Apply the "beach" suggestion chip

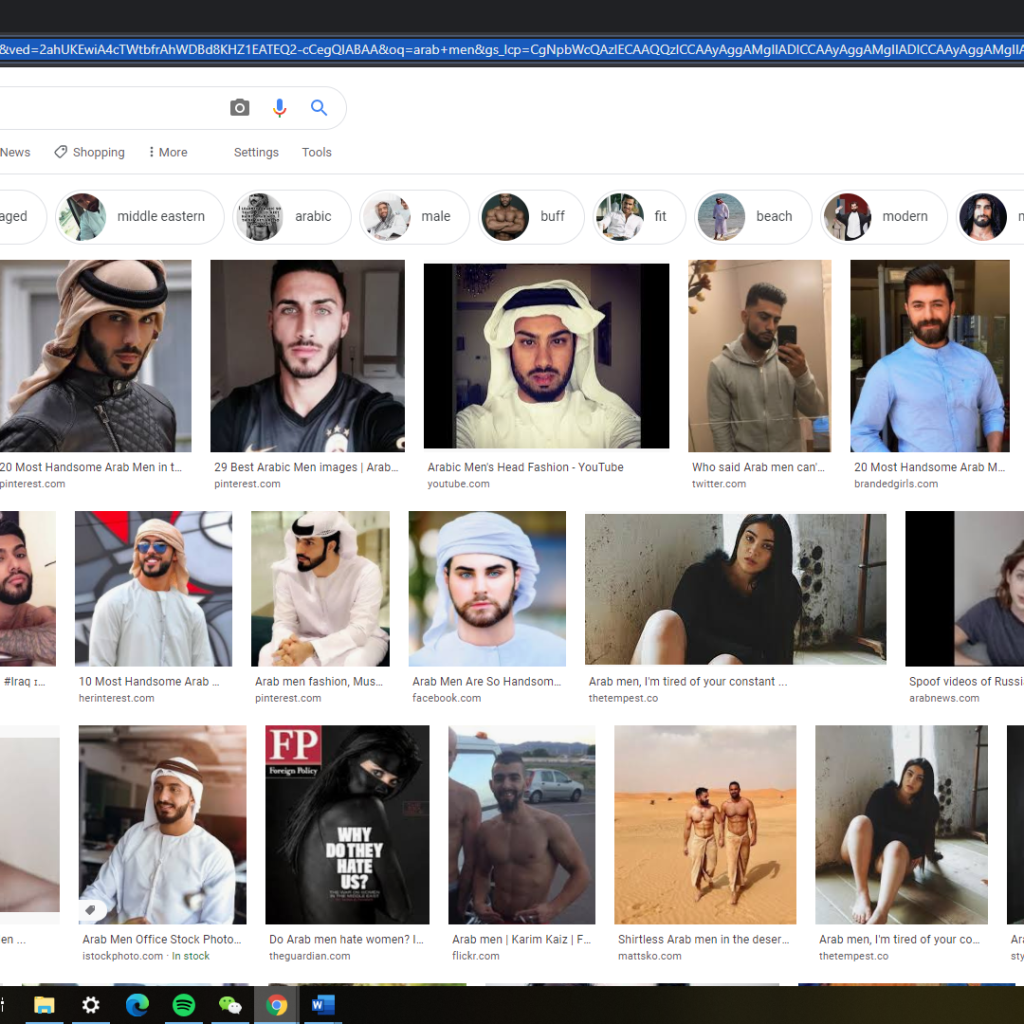pos(753,216)
